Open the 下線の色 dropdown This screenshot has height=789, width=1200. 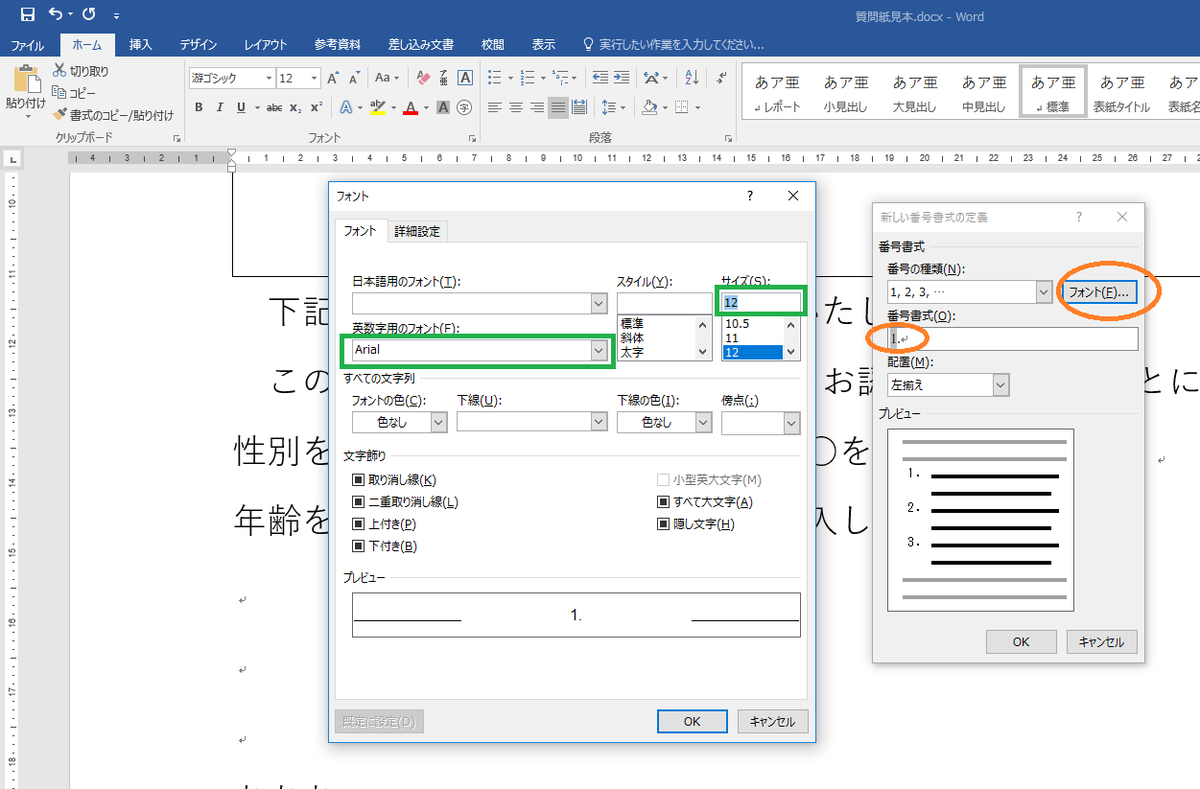pos(703,423)
